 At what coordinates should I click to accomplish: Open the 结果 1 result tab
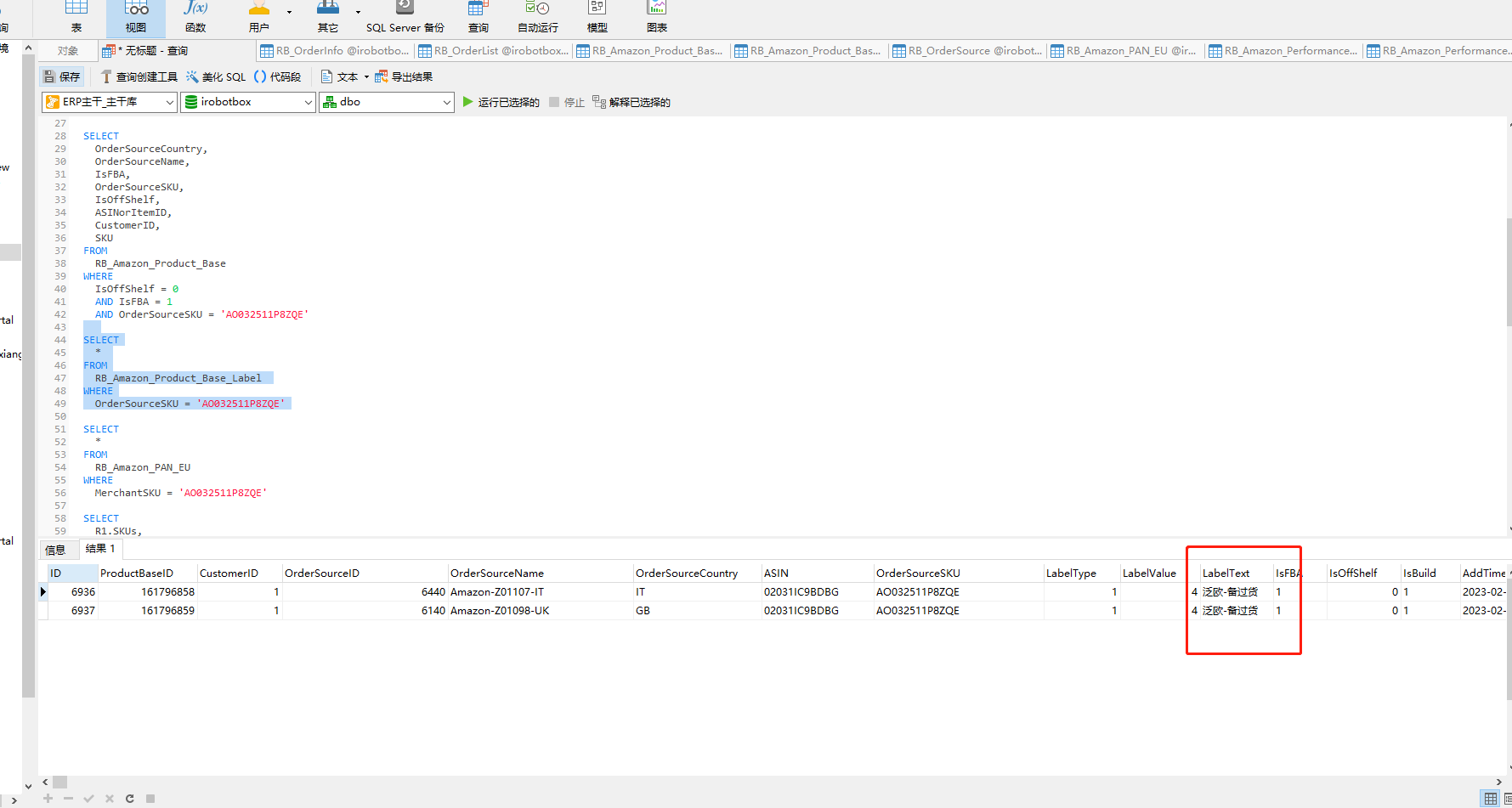[x=100, y=549]
